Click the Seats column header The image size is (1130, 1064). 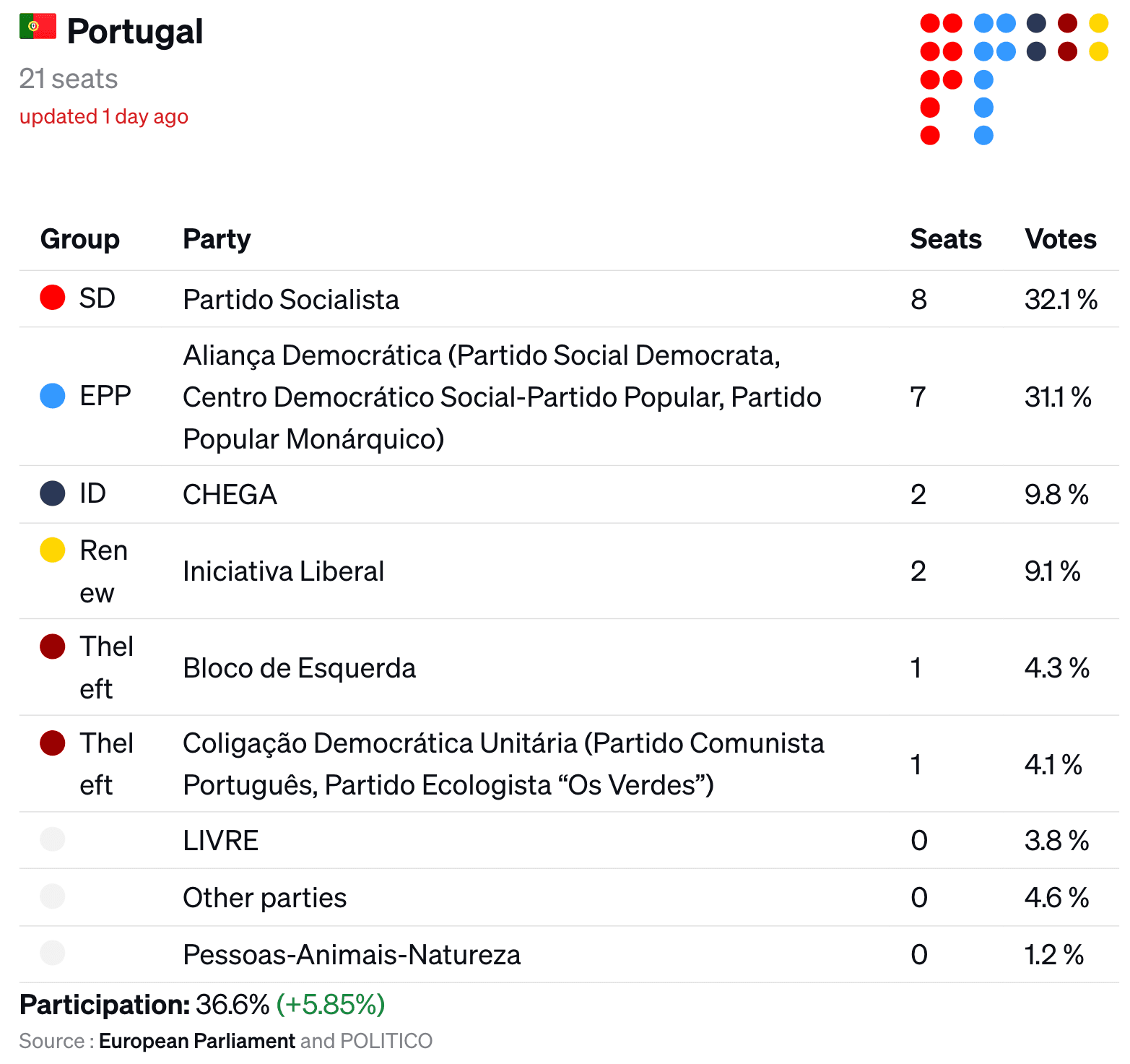coord(946,239)
